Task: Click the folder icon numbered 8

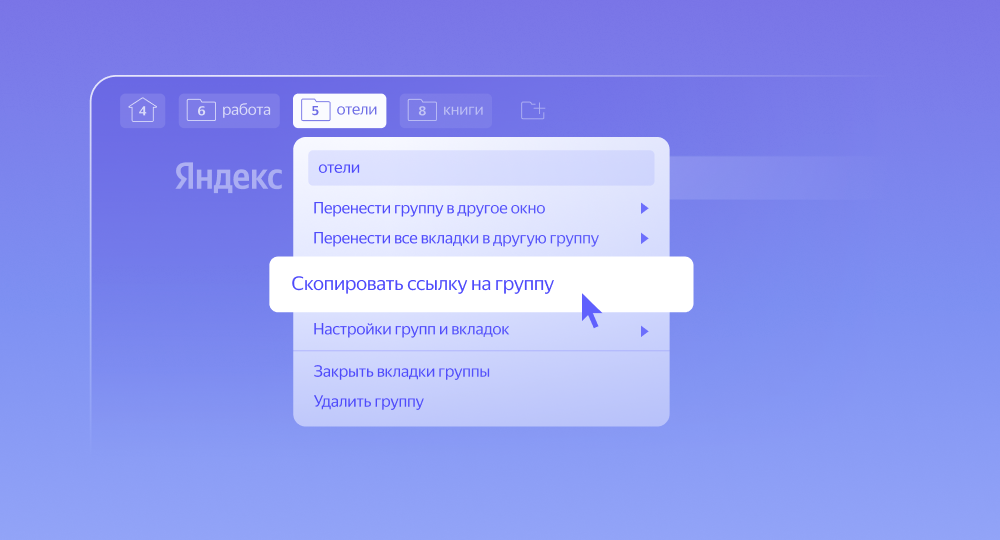Action: pos(422,110)
